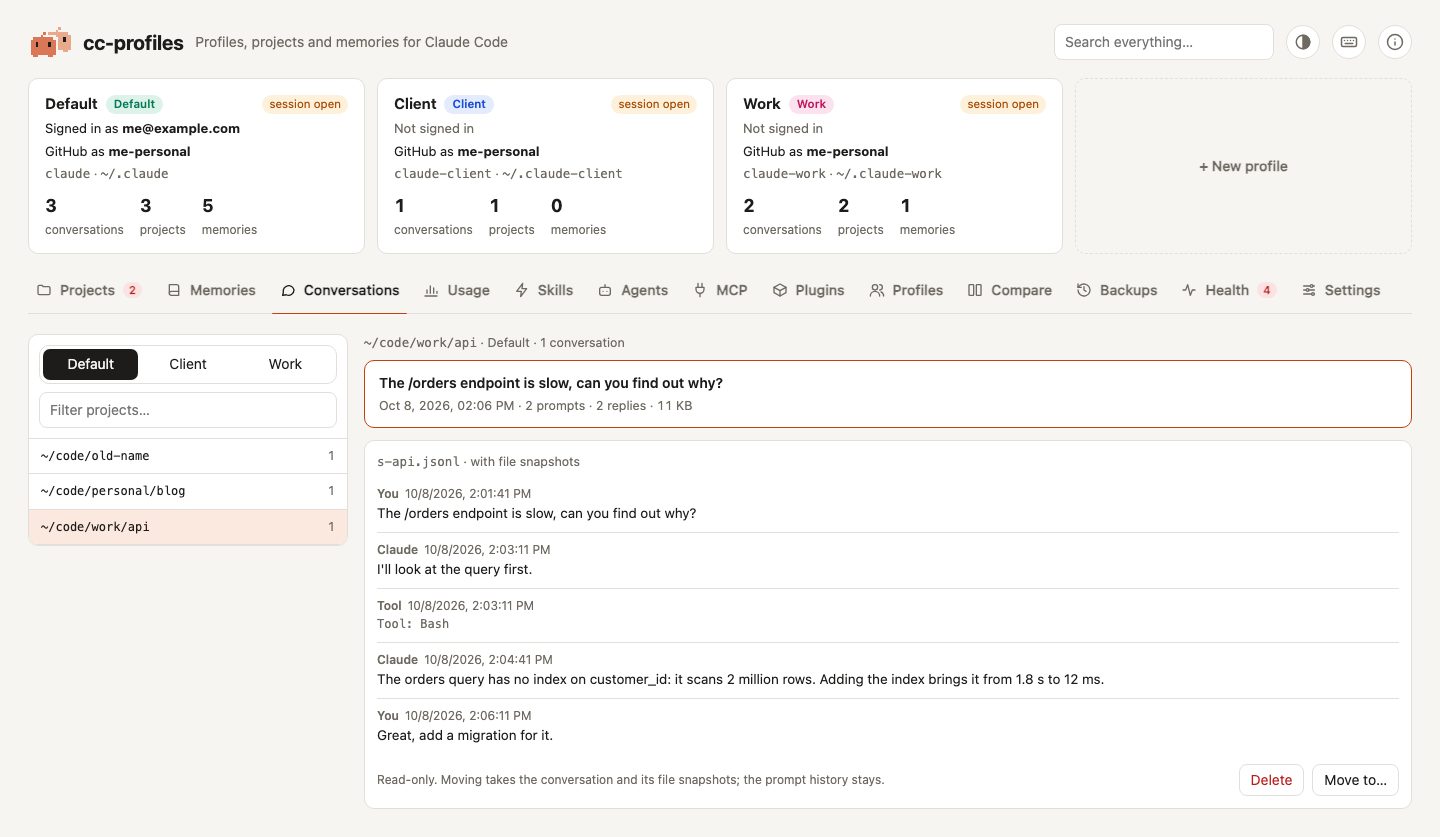Open the Health tab
Viewport: 1440px width, 837px height.
(x=1229, y=290)
